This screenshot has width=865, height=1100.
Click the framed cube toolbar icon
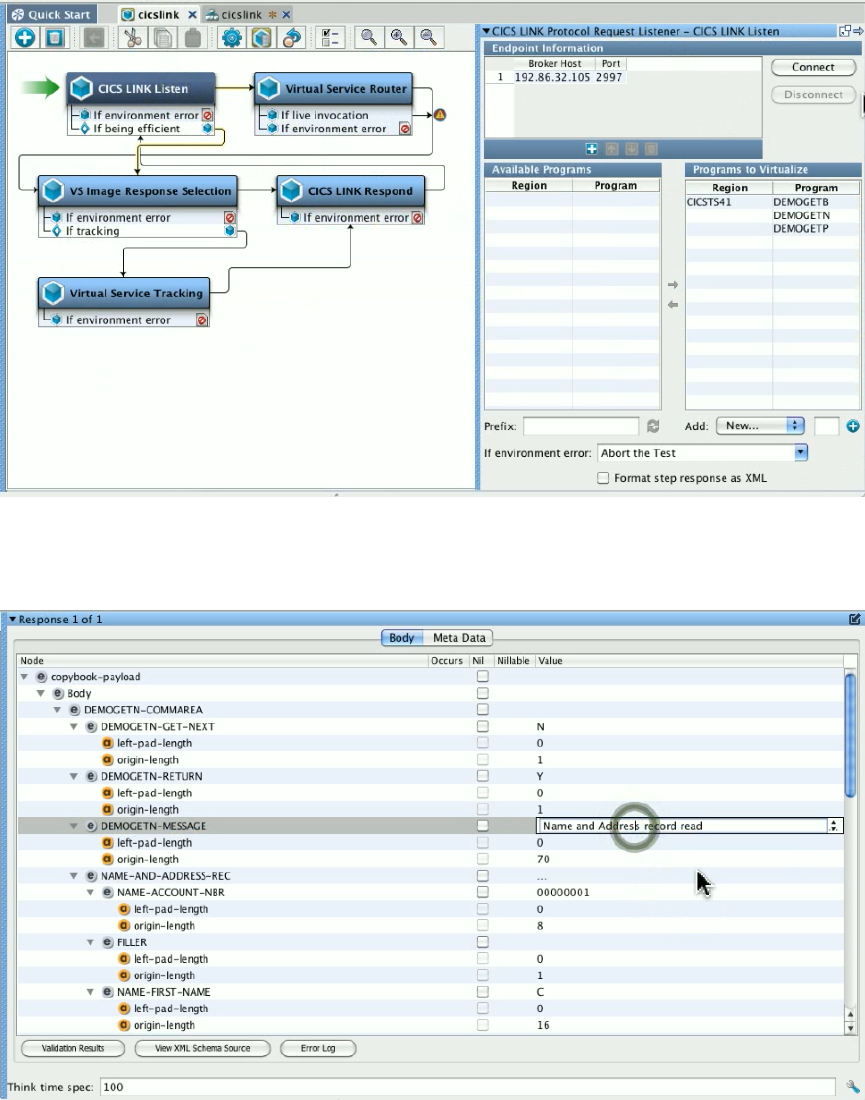(262, 37)
